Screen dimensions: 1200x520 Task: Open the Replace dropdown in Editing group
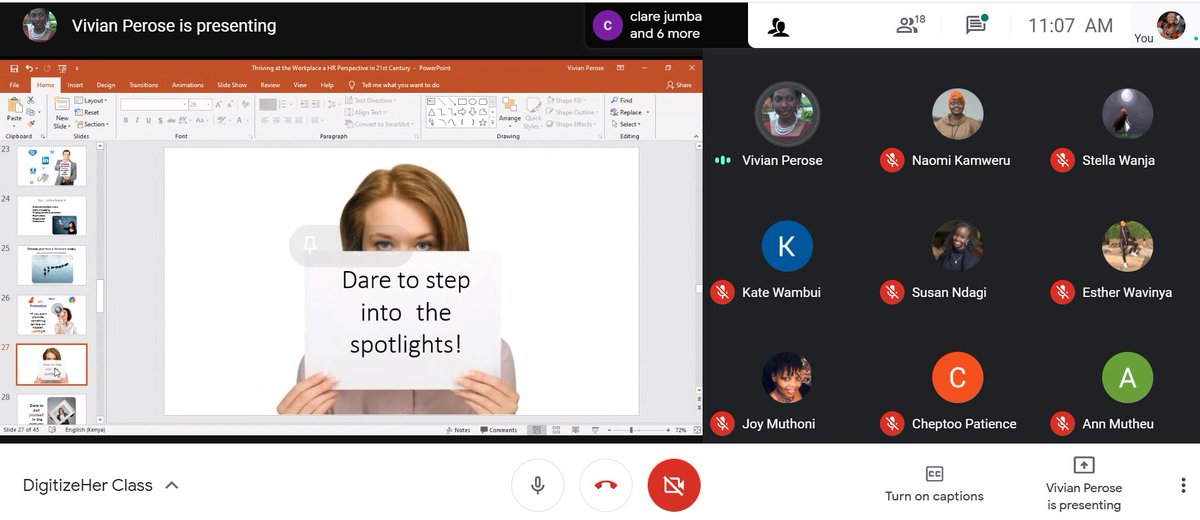coord(630,112)
